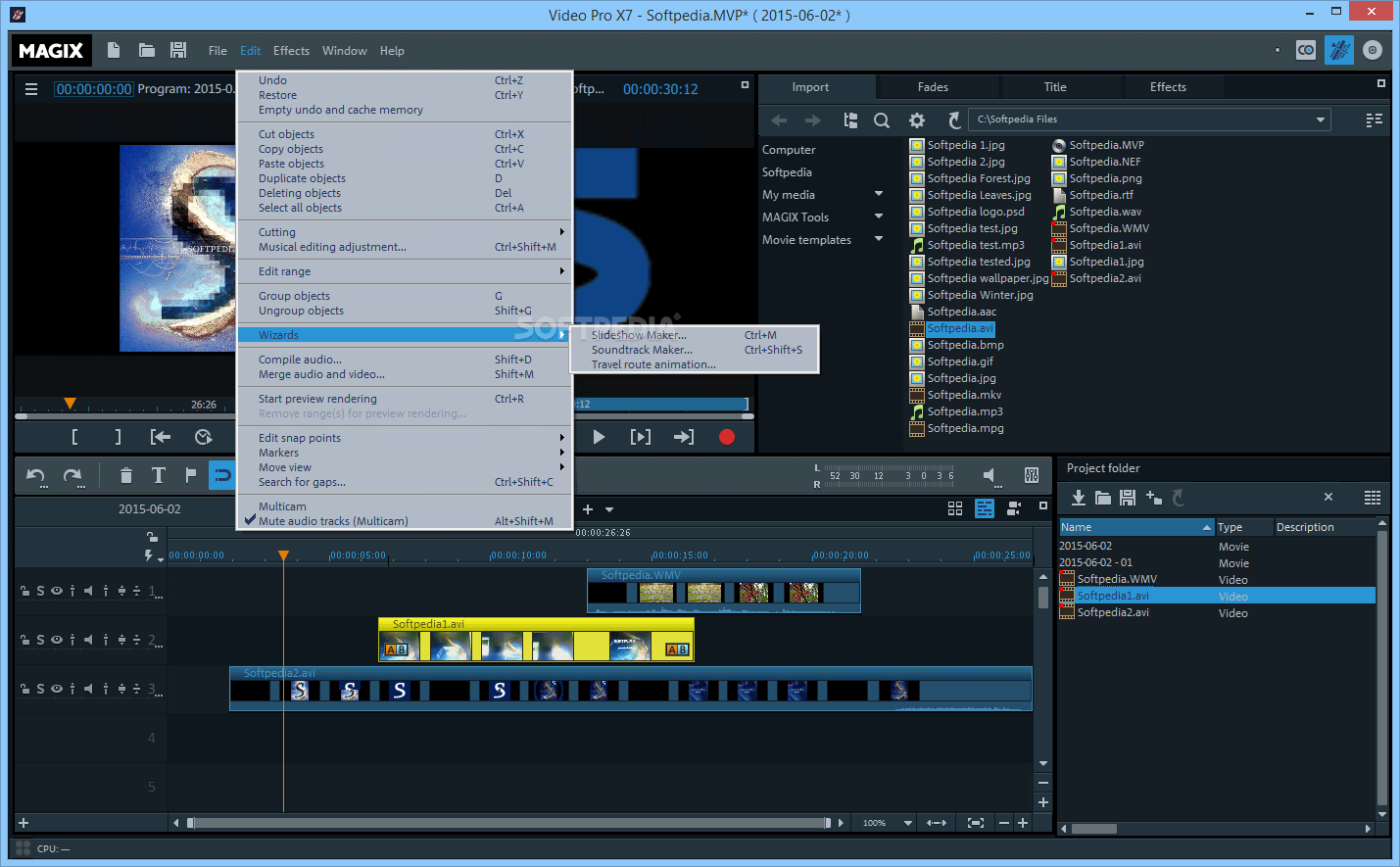Open the C:\Softpedia Files path dropdown
Image resolution: width=1400 pixels, height=867 pixels.
click(x=1321, y=120)
